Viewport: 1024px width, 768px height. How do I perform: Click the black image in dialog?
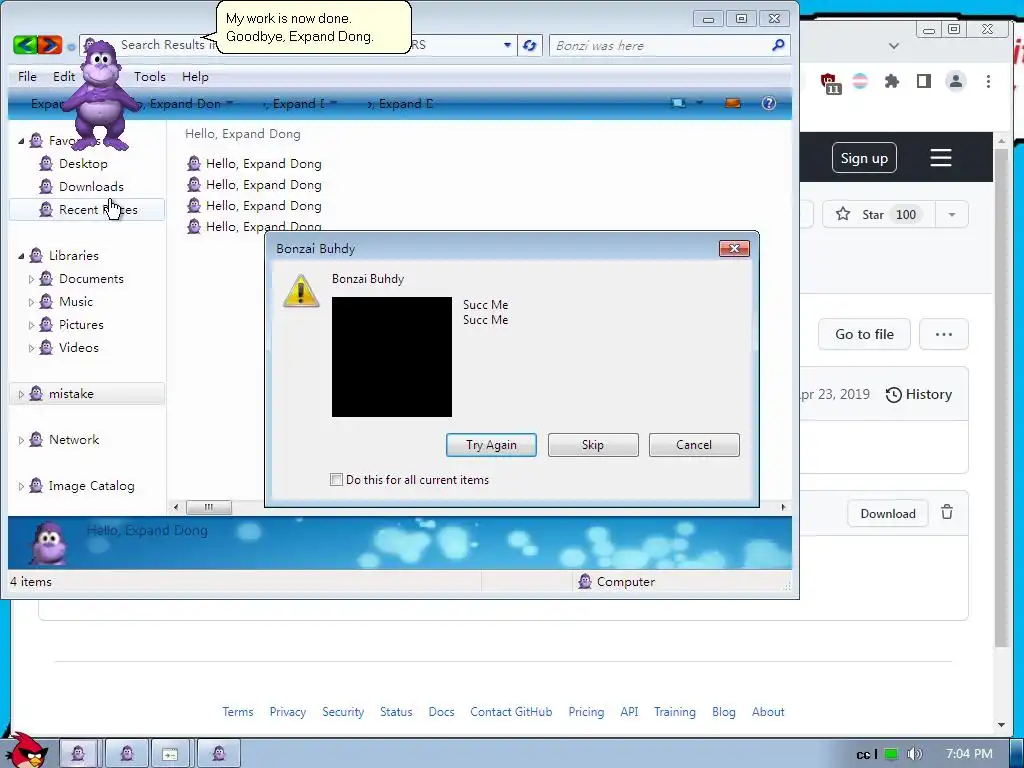pyautogui.click(x=392, y=357)
